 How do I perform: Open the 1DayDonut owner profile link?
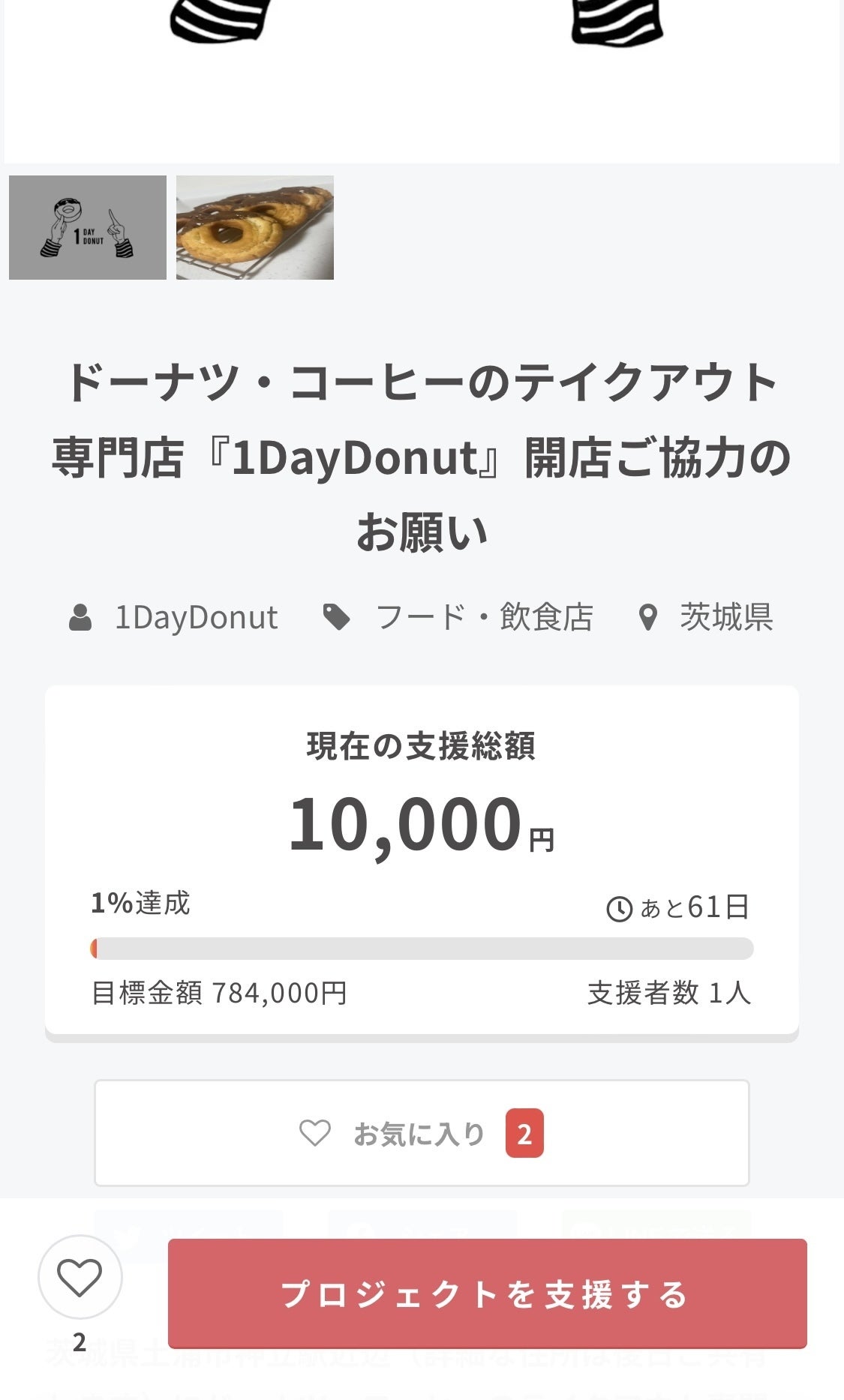tap(196, 617)
